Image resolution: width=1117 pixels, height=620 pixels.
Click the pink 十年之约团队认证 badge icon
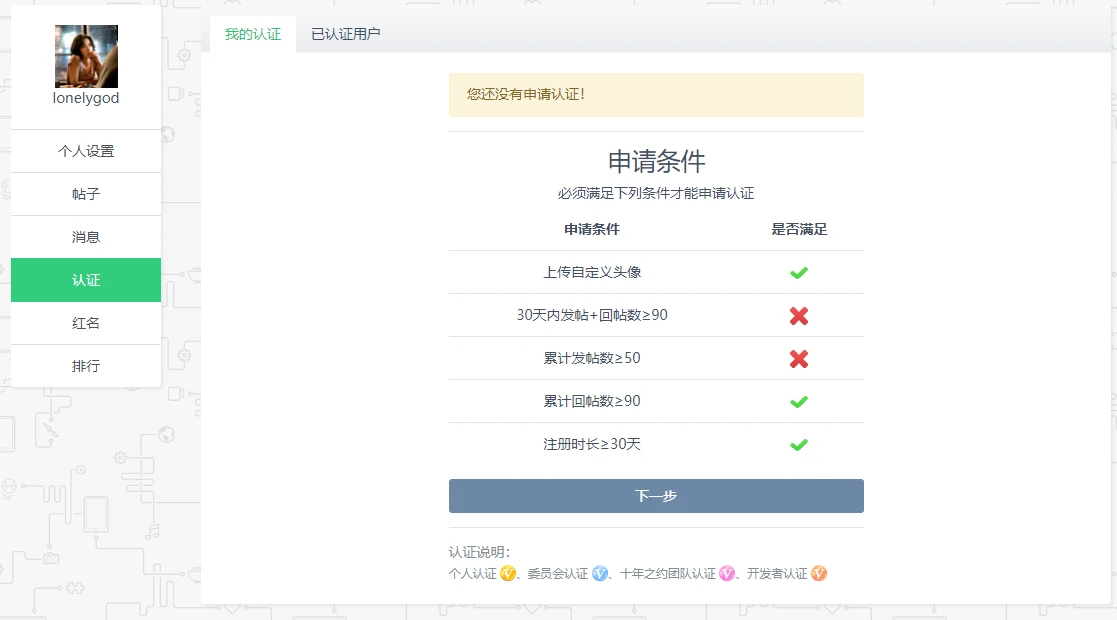click(727, 574)
